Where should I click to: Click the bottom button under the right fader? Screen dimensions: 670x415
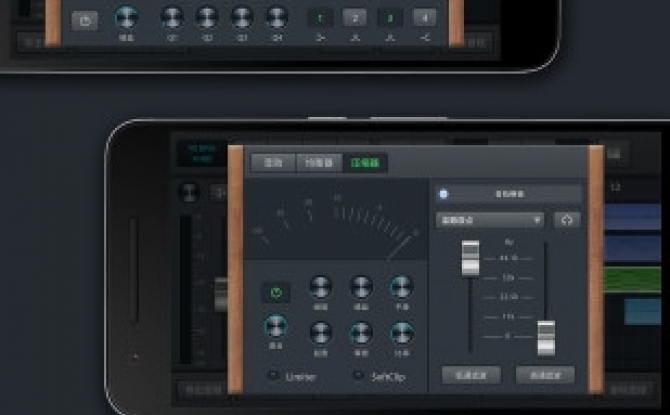pos(545,375)
